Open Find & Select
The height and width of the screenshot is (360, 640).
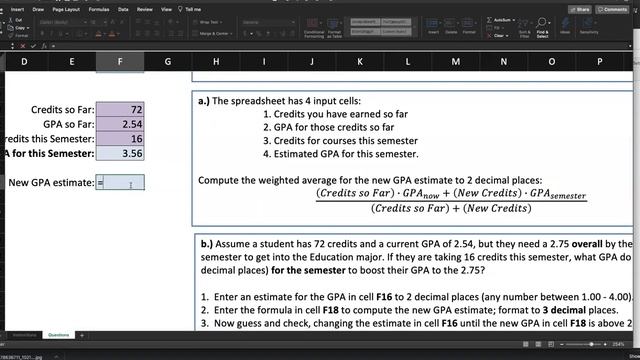tap(542, 29)
